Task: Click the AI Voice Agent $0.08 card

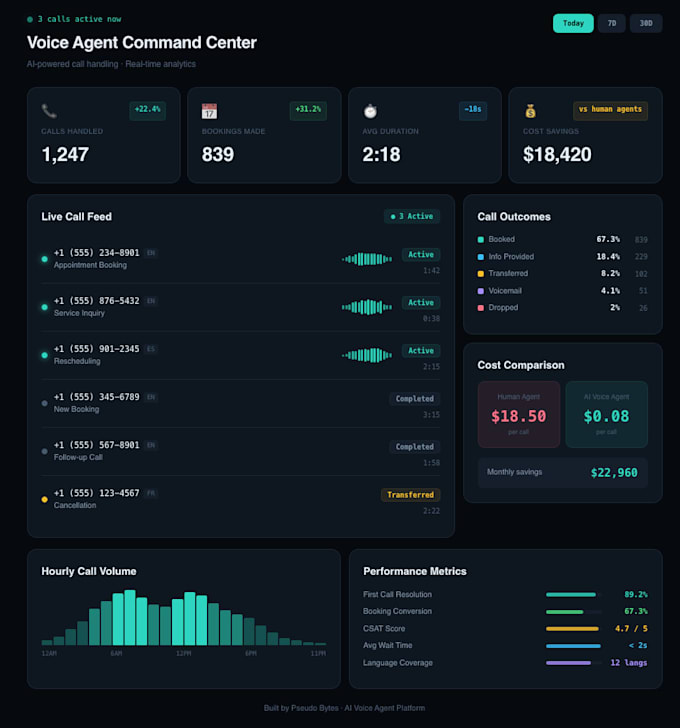Action: click(606, 415)
